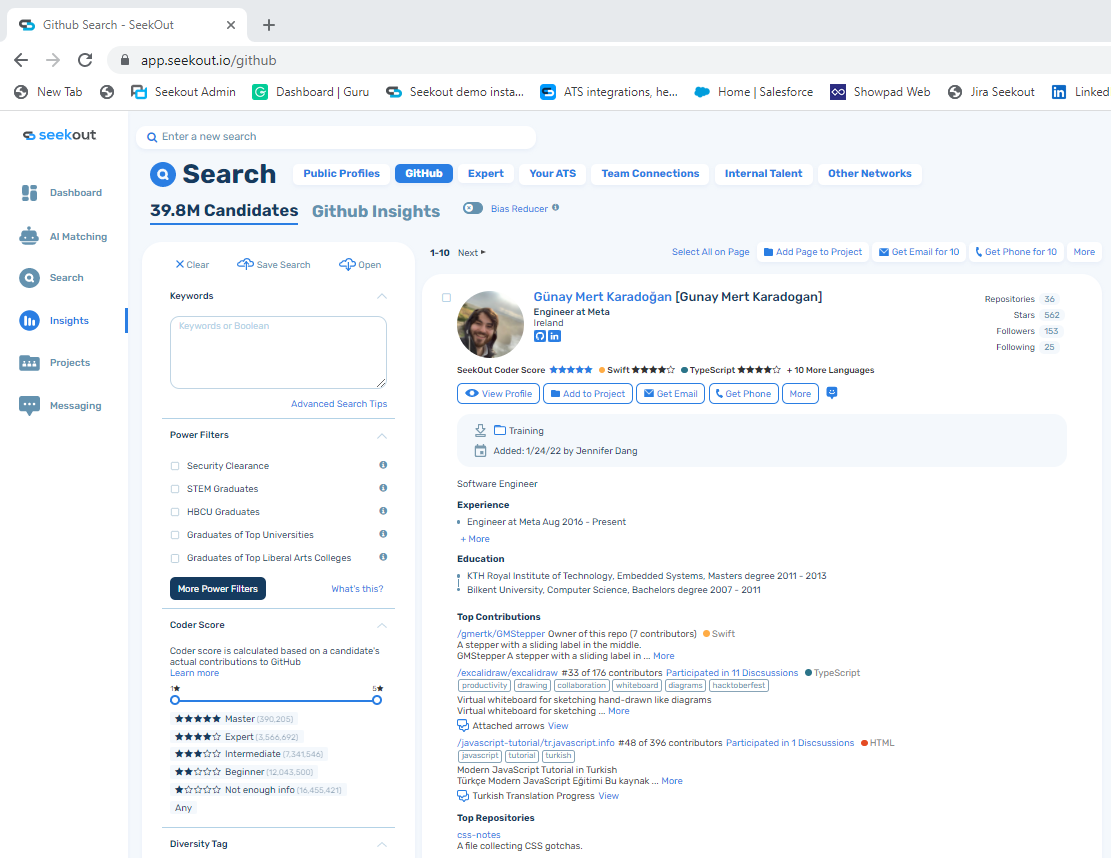Click the Security Clearance info icon
Viewport: 1111px width, 858px height.
point(383,466)
